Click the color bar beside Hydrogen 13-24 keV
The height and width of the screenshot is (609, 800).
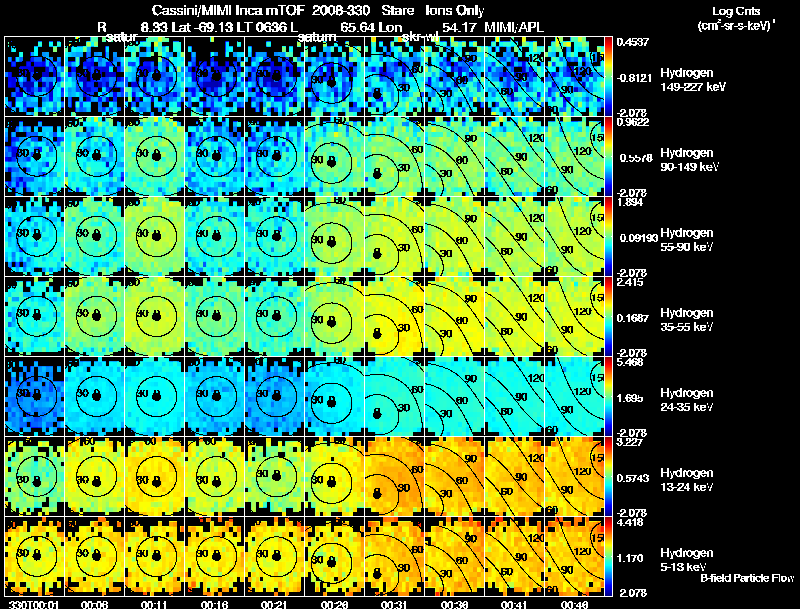pyautogui.click(x=608, y=477)
